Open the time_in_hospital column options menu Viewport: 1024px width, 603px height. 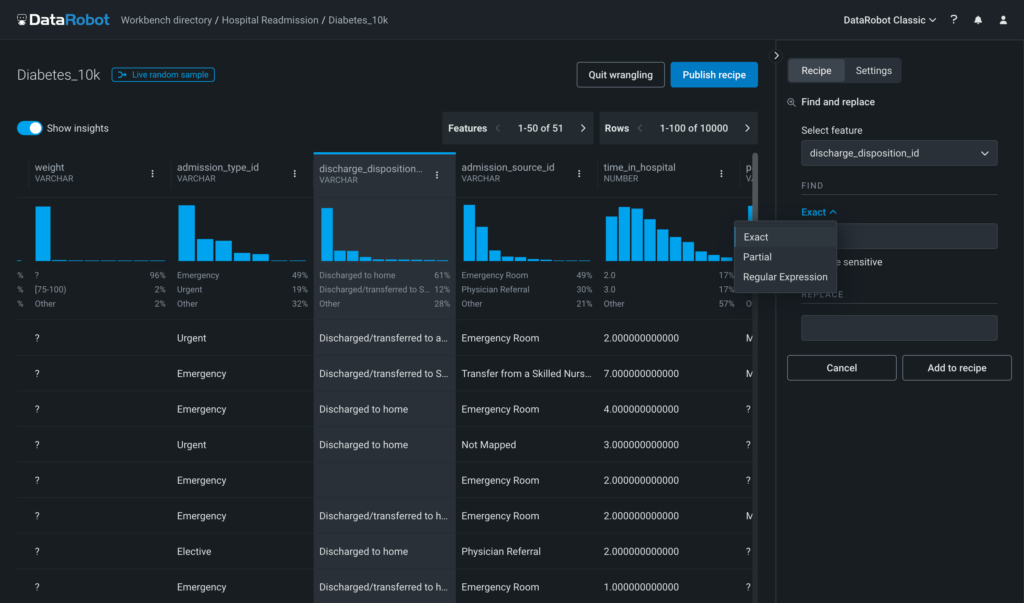721,174
